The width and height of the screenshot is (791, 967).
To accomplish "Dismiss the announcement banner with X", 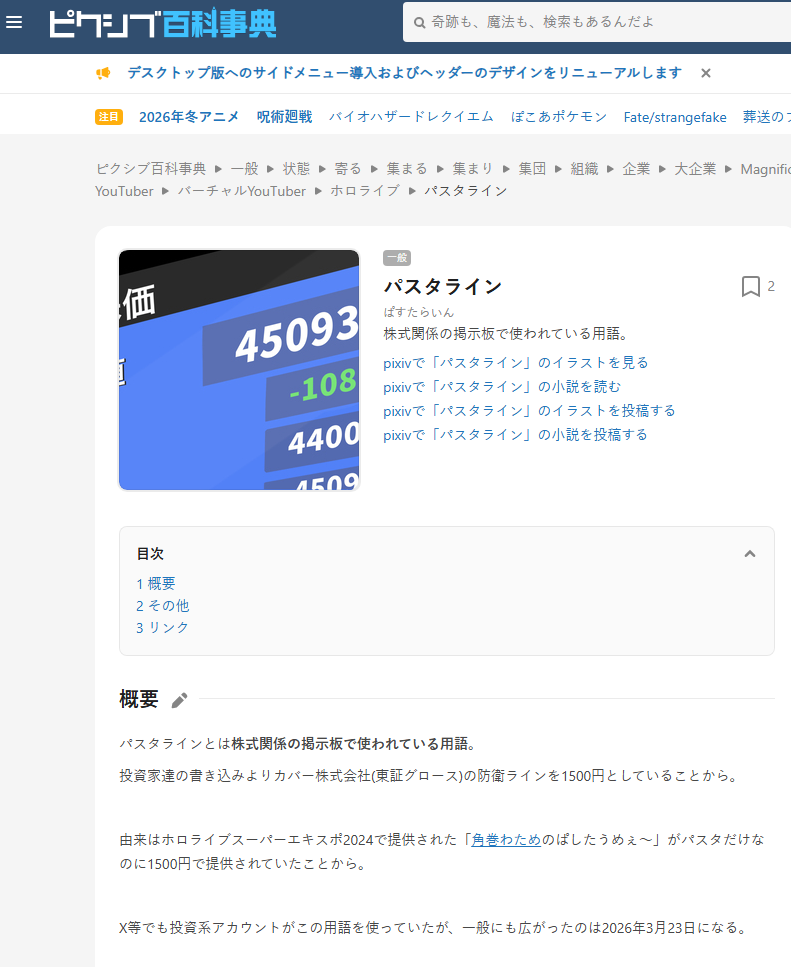I will coord(706,73).
